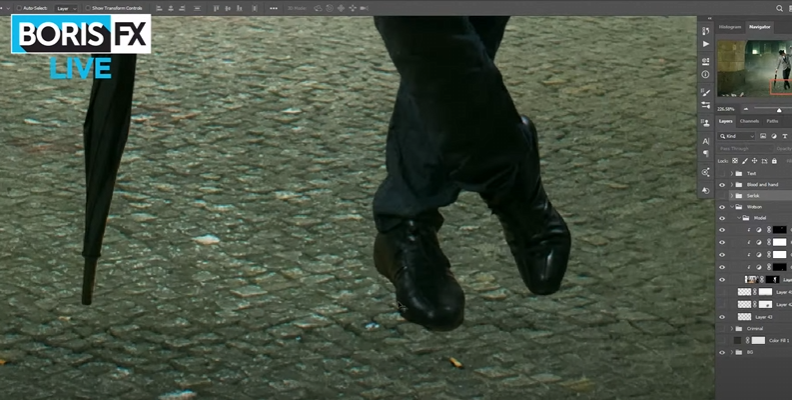
Task: Open the Kind filter dropdown
Action: click(737, 136)
